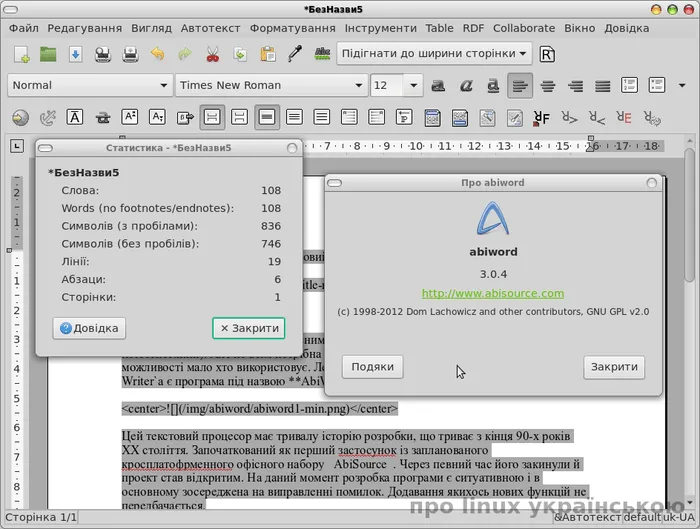
Task: Click the Print Preview icon
Action: coord(103,54)
